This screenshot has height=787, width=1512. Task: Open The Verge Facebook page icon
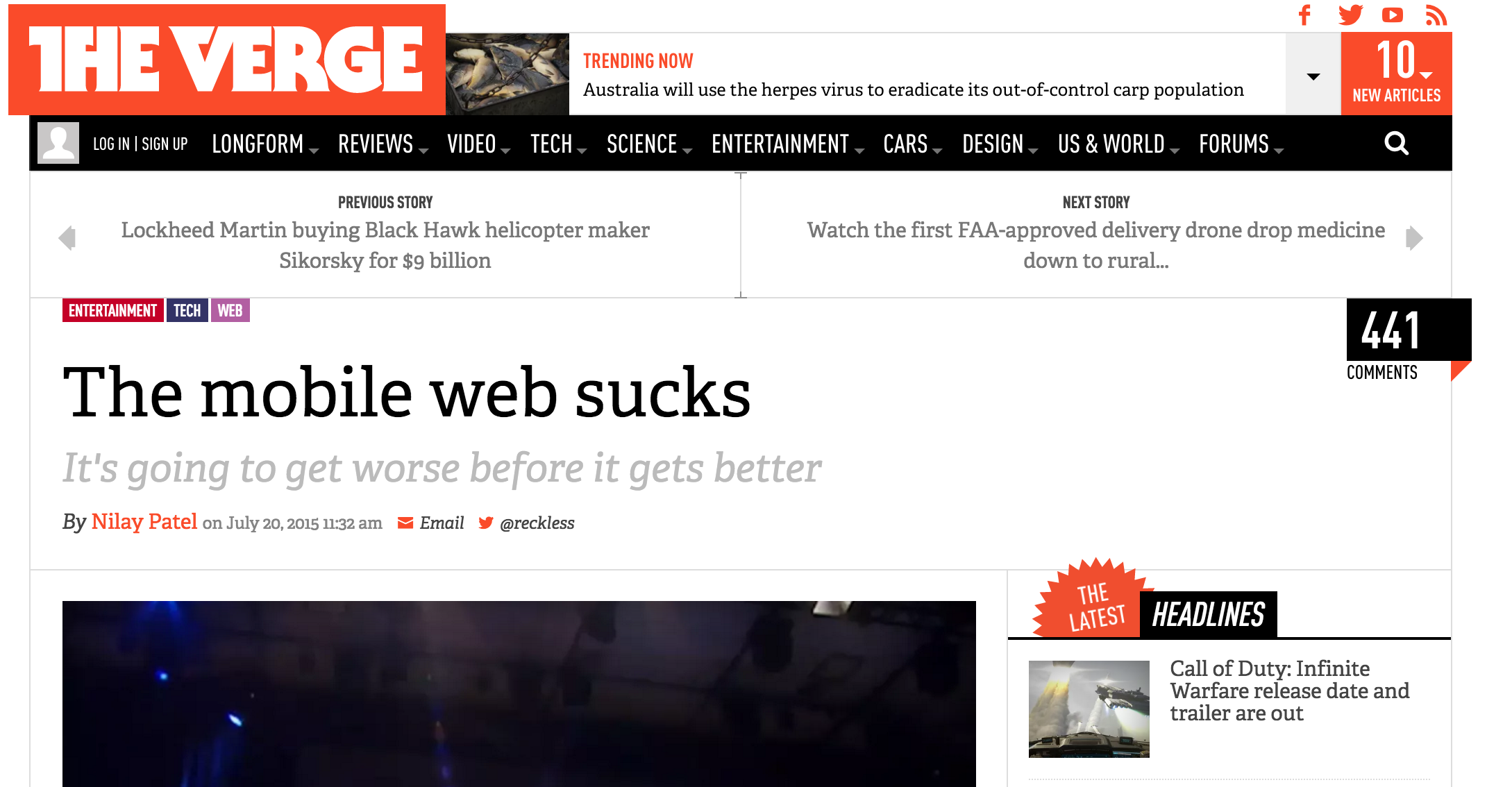[x=1305, y=15]
